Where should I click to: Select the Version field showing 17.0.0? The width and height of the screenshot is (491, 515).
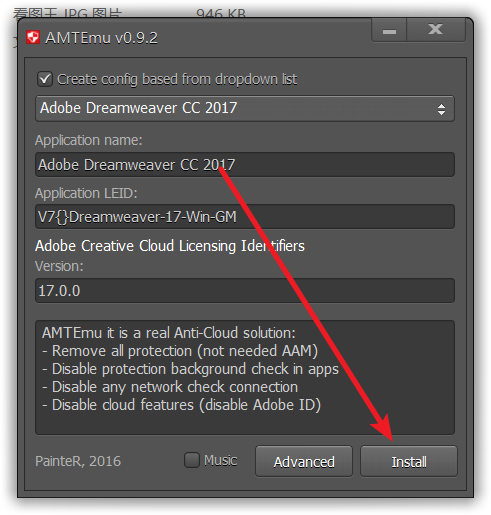[x=245, y=291]
